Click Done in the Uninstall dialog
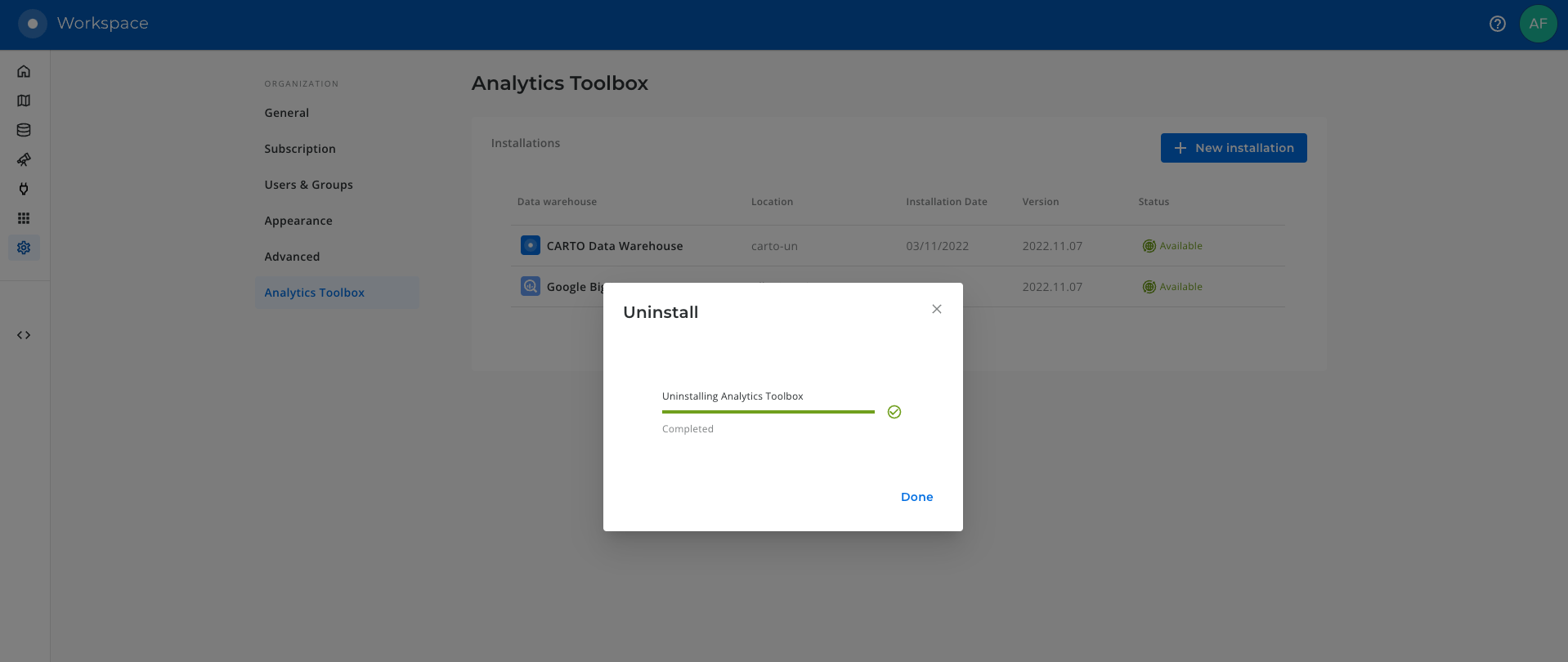The width and height of the screenshot is (1568, 662). (916, 497)
